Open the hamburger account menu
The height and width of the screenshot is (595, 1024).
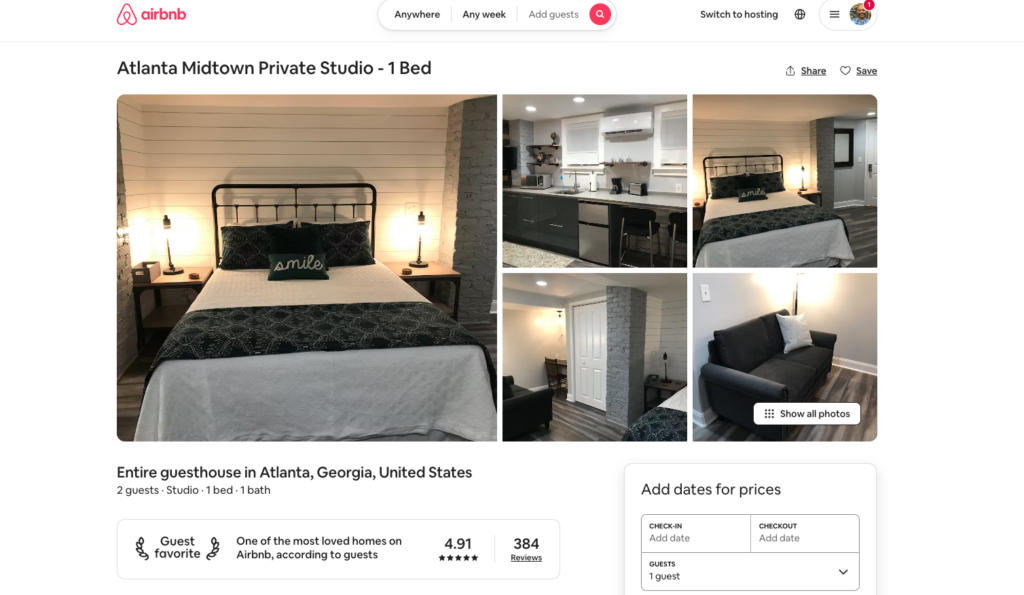click(x=834, y=14)
